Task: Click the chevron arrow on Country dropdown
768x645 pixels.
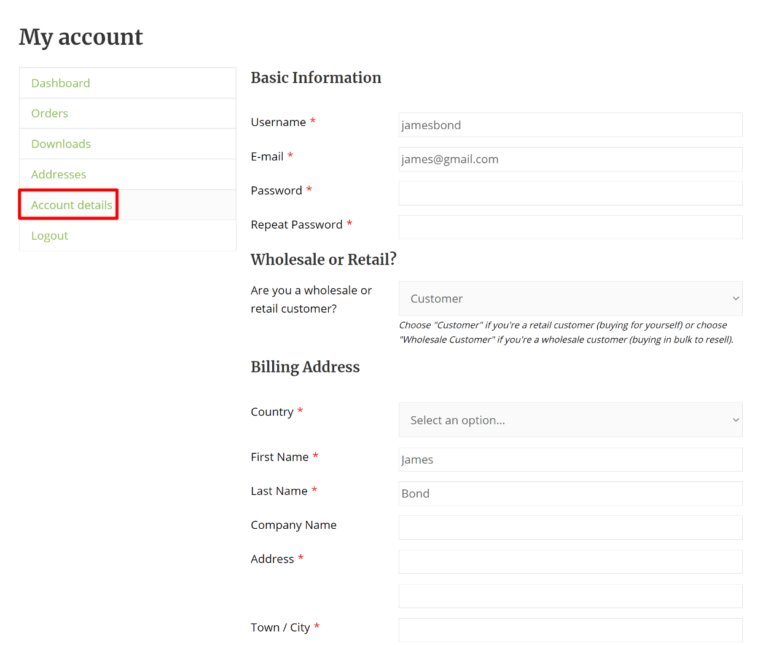Action: point(735,420)
